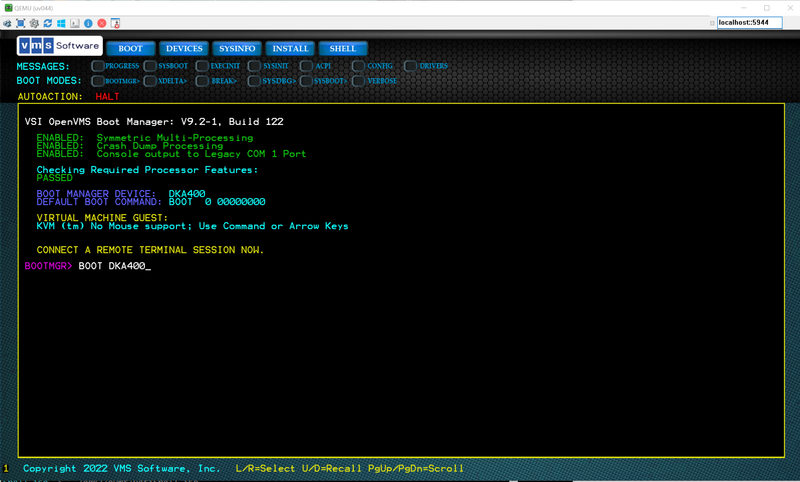800x482 pixels.
Task: Open the gear options icon
Action: click(34, 23)
